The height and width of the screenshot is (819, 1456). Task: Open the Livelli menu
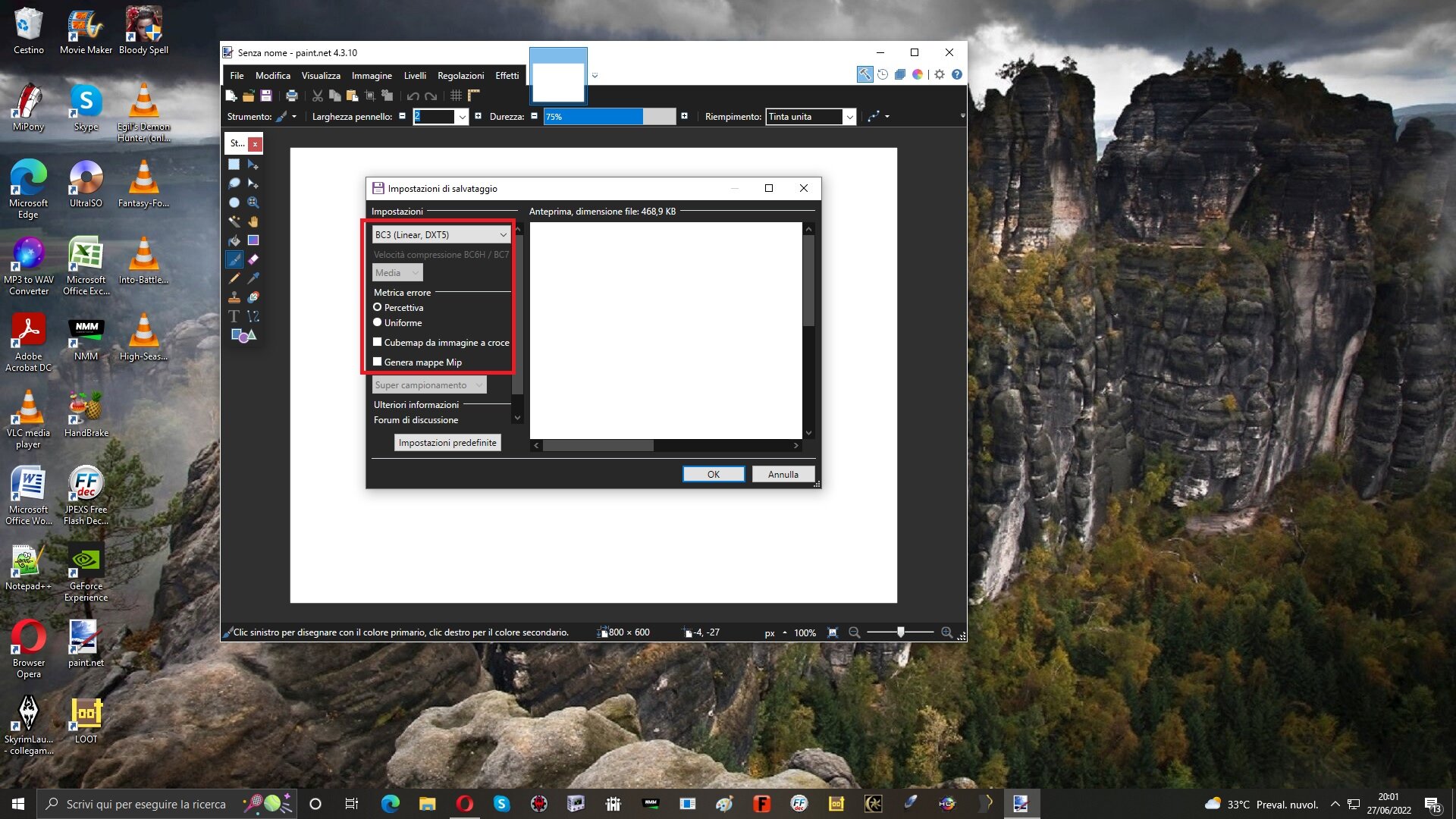coord(415,75)
